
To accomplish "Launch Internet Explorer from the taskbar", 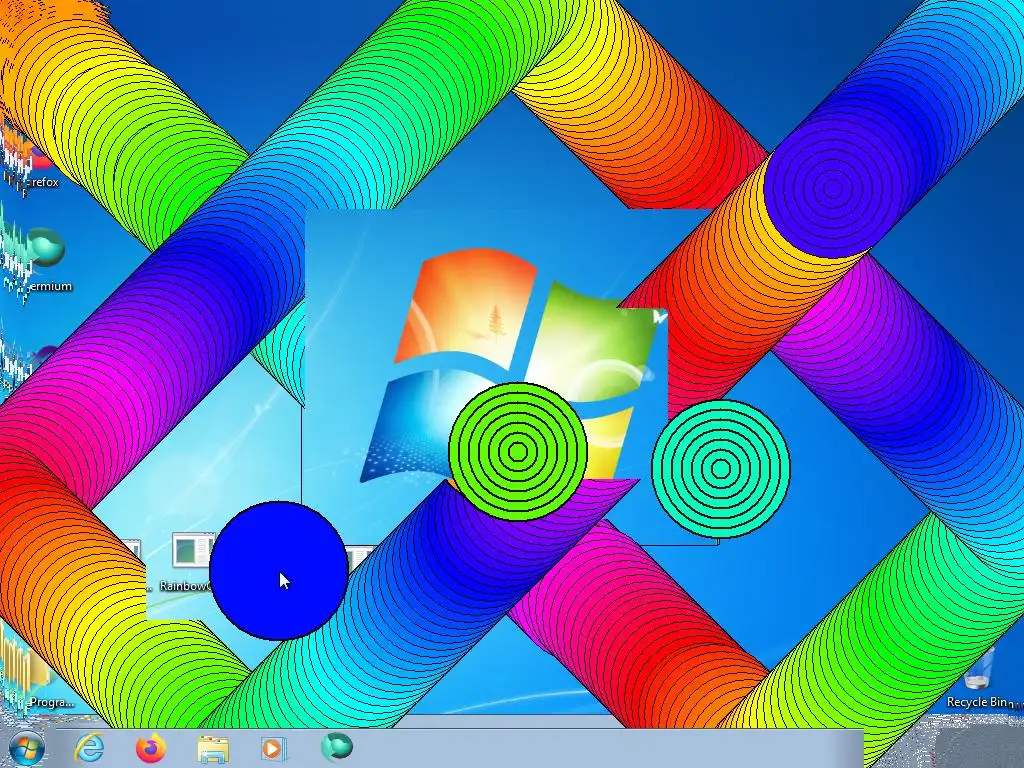I will tap(89, 748).
